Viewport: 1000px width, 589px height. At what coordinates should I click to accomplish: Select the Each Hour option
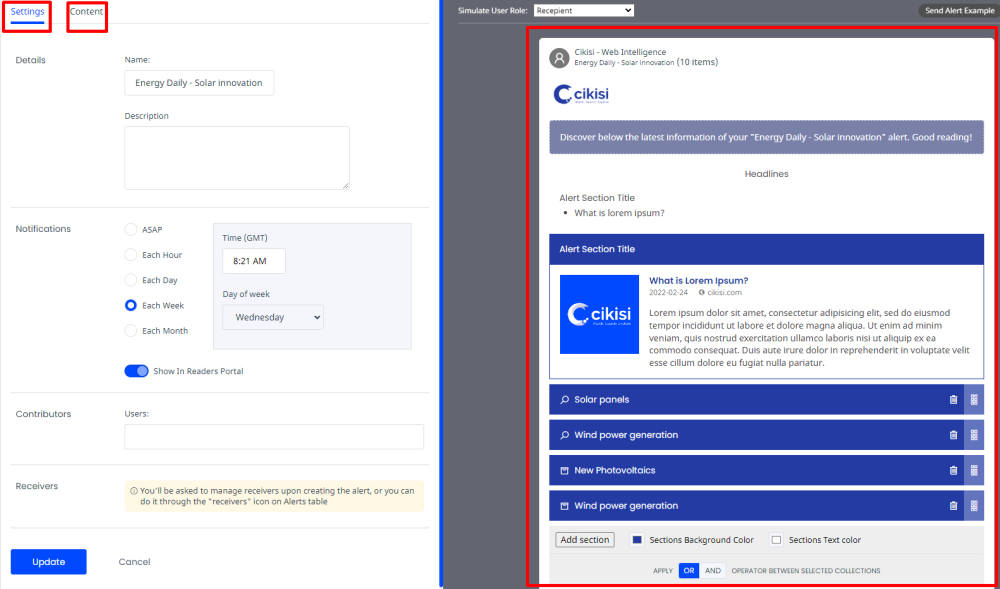pyautogui.click(x=131, y=255)
